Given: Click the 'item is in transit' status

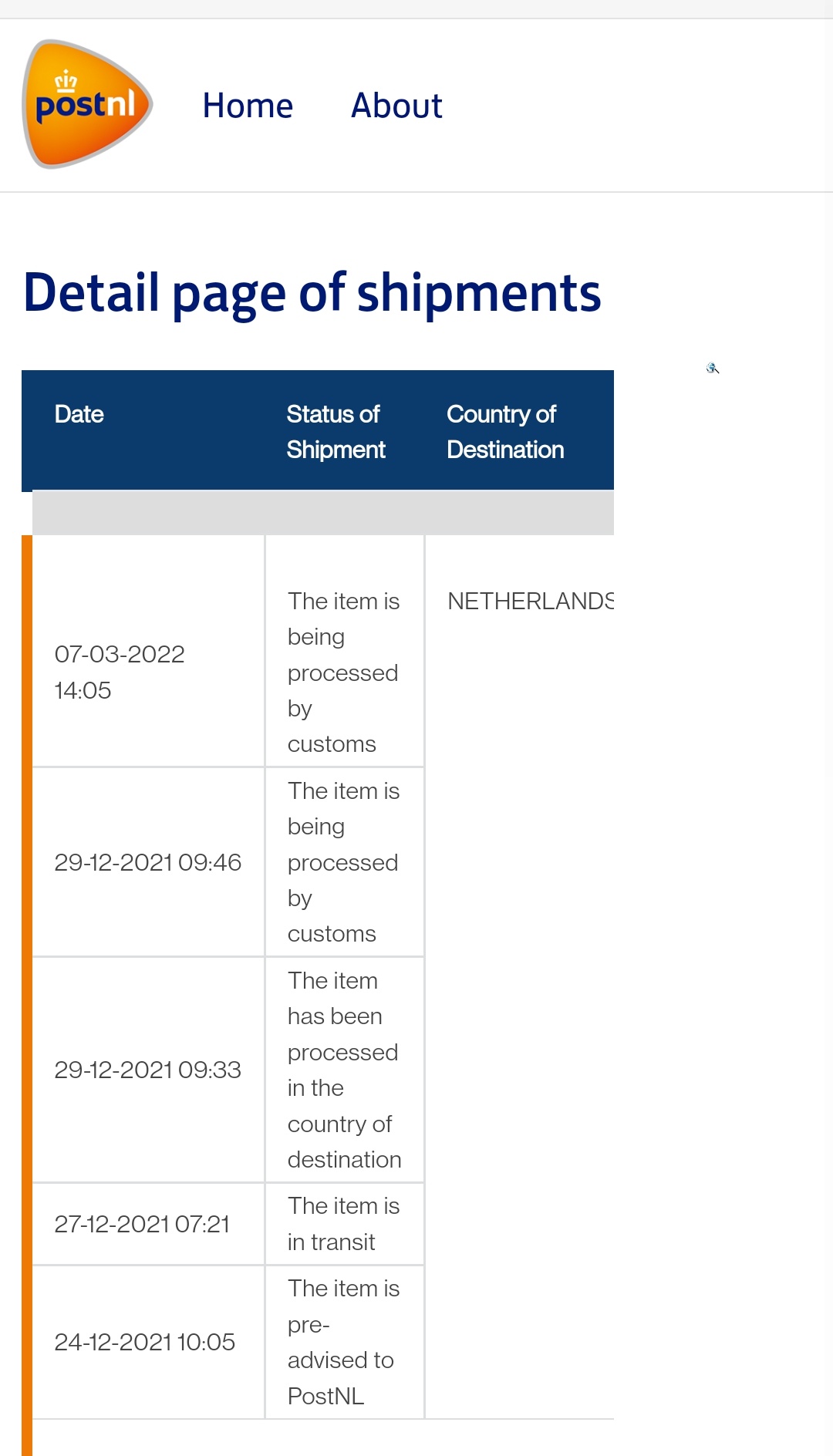Looking at the screenshot, I should pos(344,1224).
